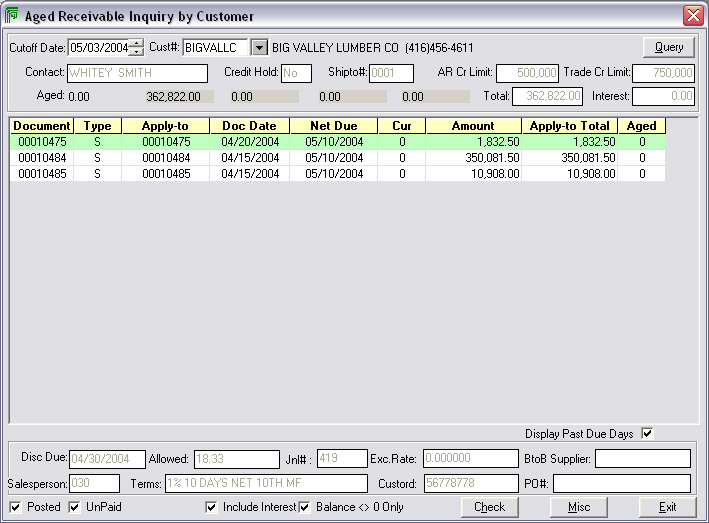Click the Doc Date column header
The image size is (709, 523).
pos(250,126)
